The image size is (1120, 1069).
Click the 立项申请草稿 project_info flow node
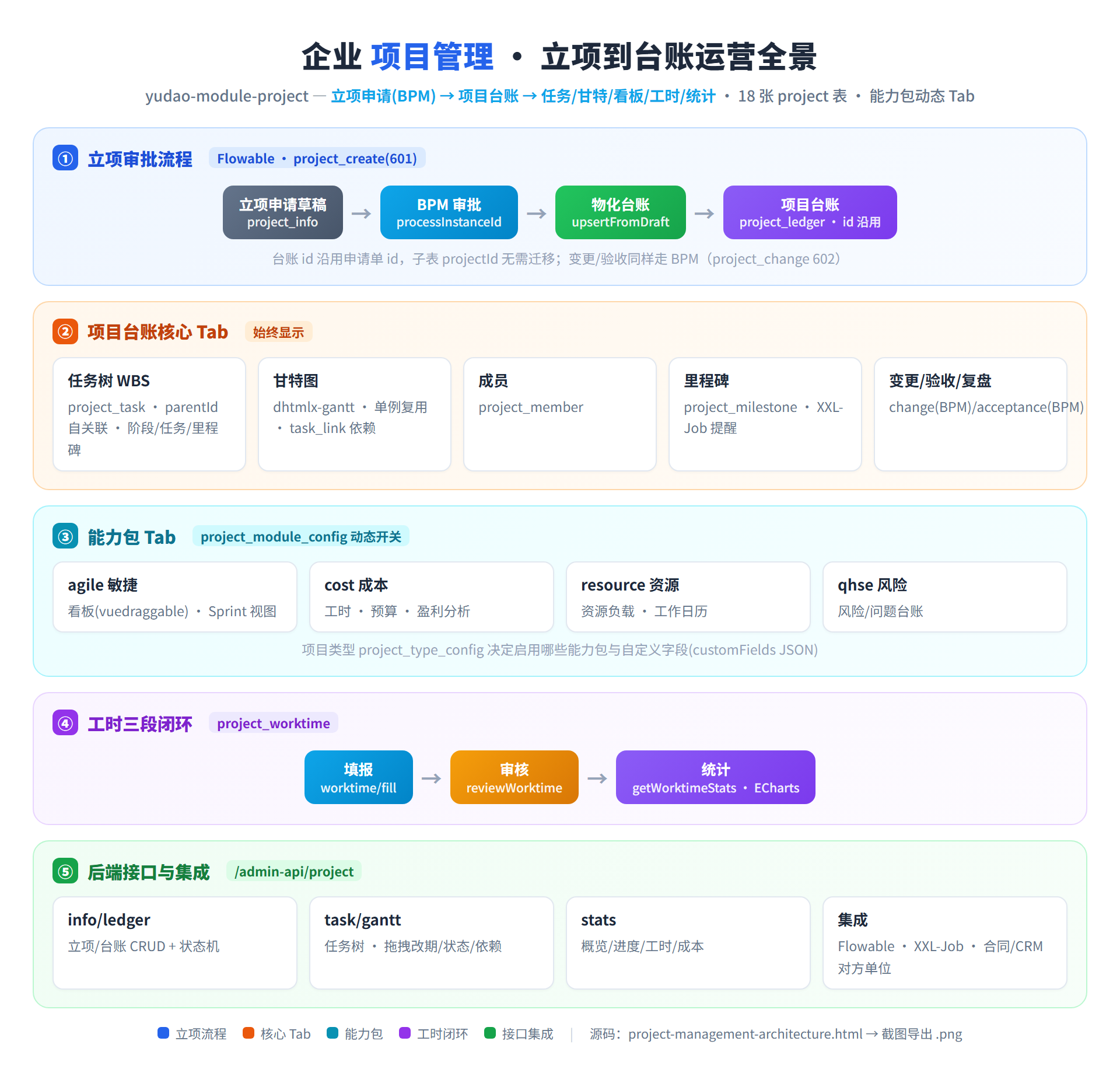283,212
